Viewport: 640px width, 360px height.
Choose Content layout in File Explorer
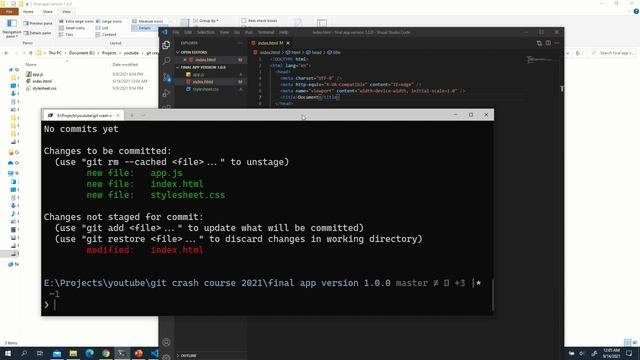(x=106, y=35)
